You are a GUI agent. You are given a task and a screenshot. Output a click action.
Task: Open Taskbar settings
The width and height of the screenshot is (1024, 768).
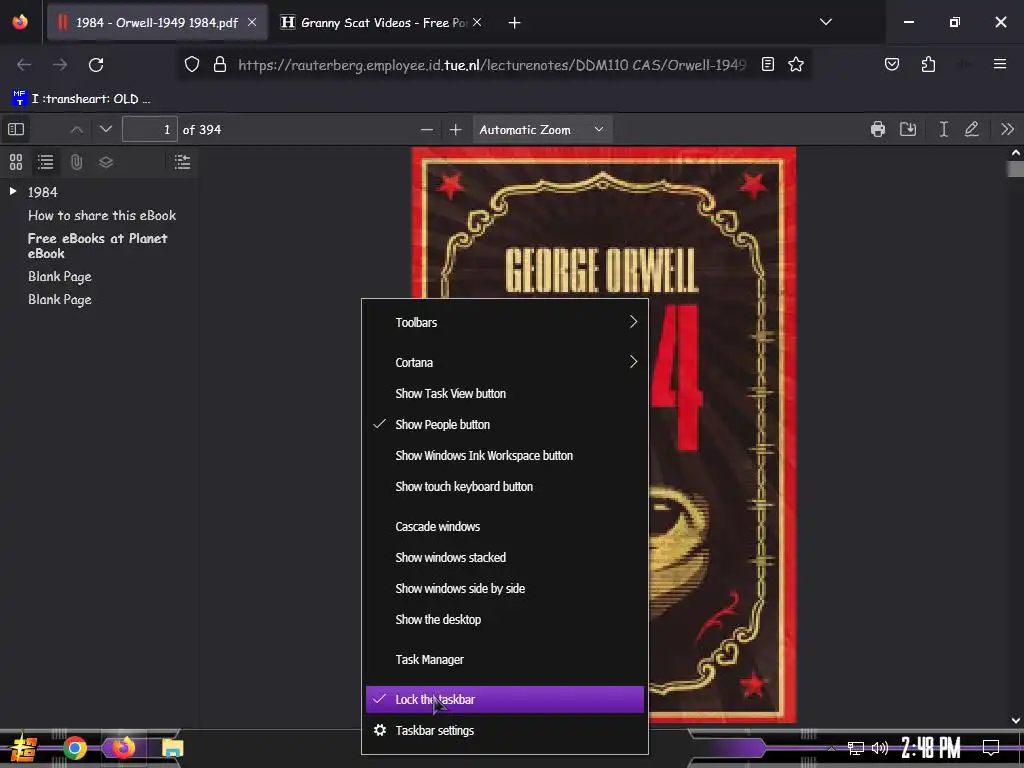[504, 731]
